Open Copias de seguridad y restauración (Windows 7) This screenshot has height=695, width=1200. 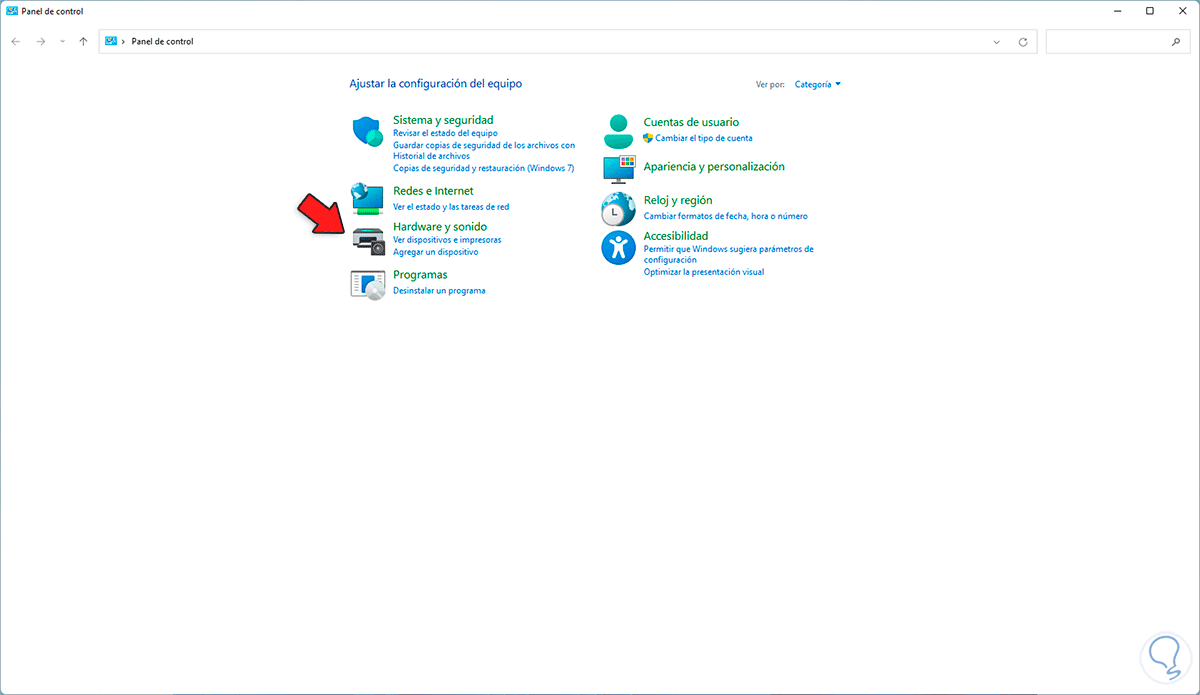[484, 168]
